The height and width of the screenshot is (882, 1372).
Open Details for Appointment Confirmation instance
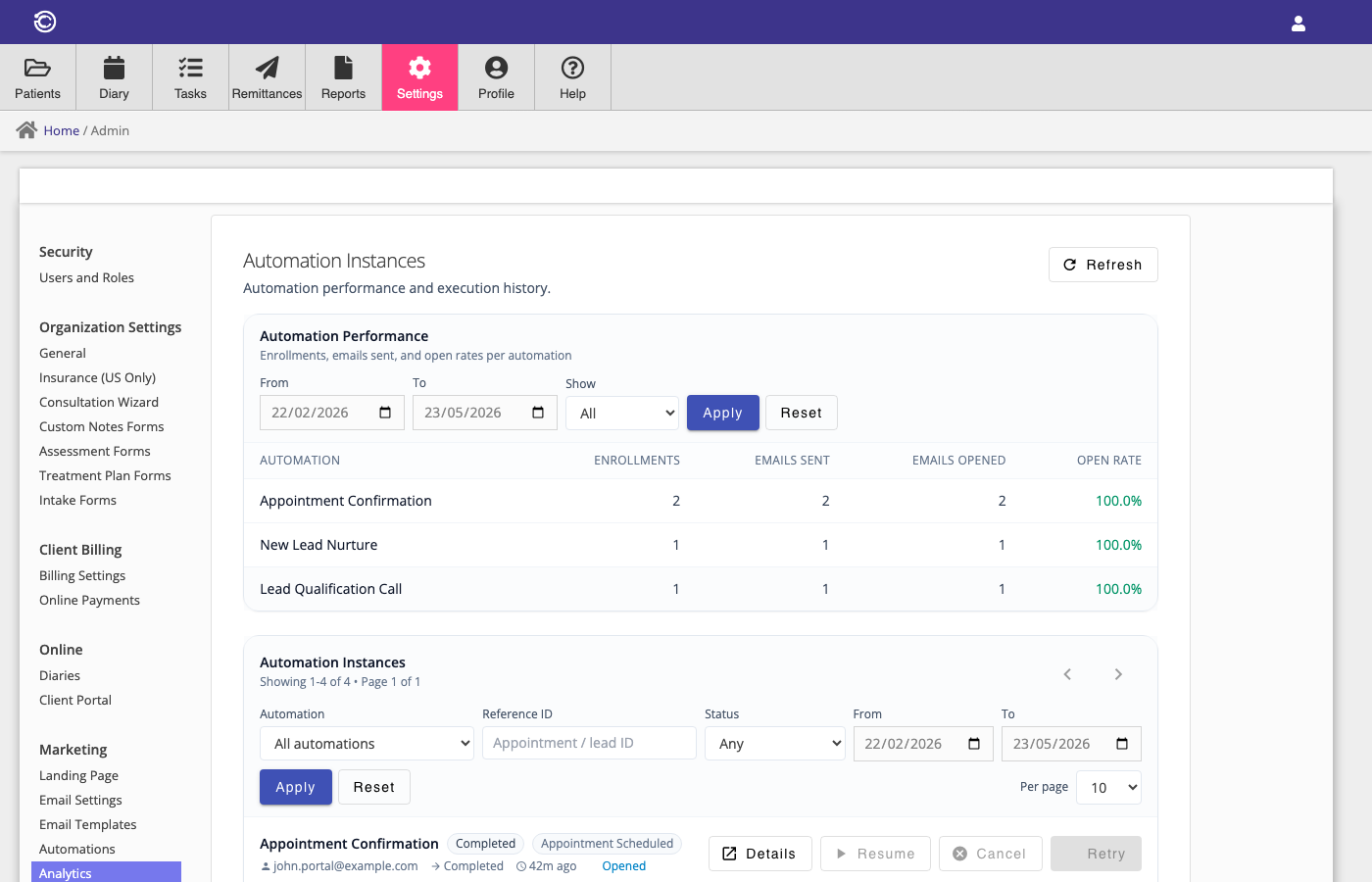(760, 854)
